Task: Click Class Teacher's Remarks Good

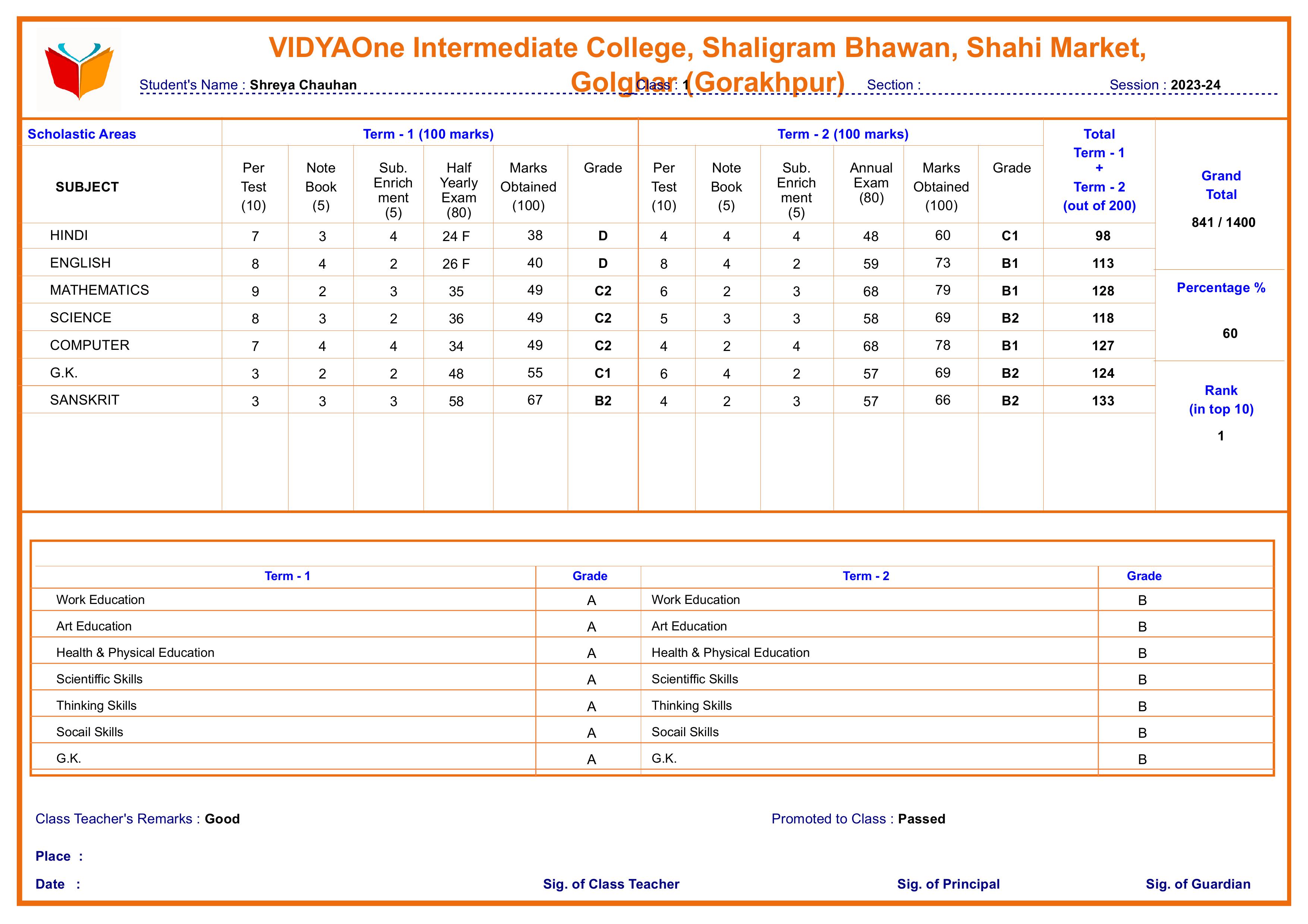Action: (137, 819)
